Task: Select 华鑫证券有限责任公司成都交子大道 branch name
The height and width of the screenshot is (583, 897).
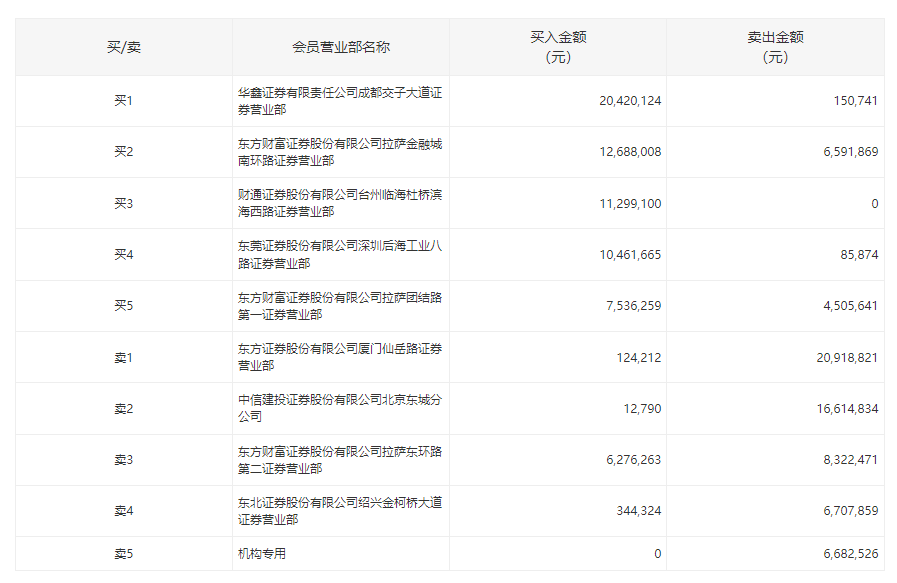Action: [x=340, y=101]
